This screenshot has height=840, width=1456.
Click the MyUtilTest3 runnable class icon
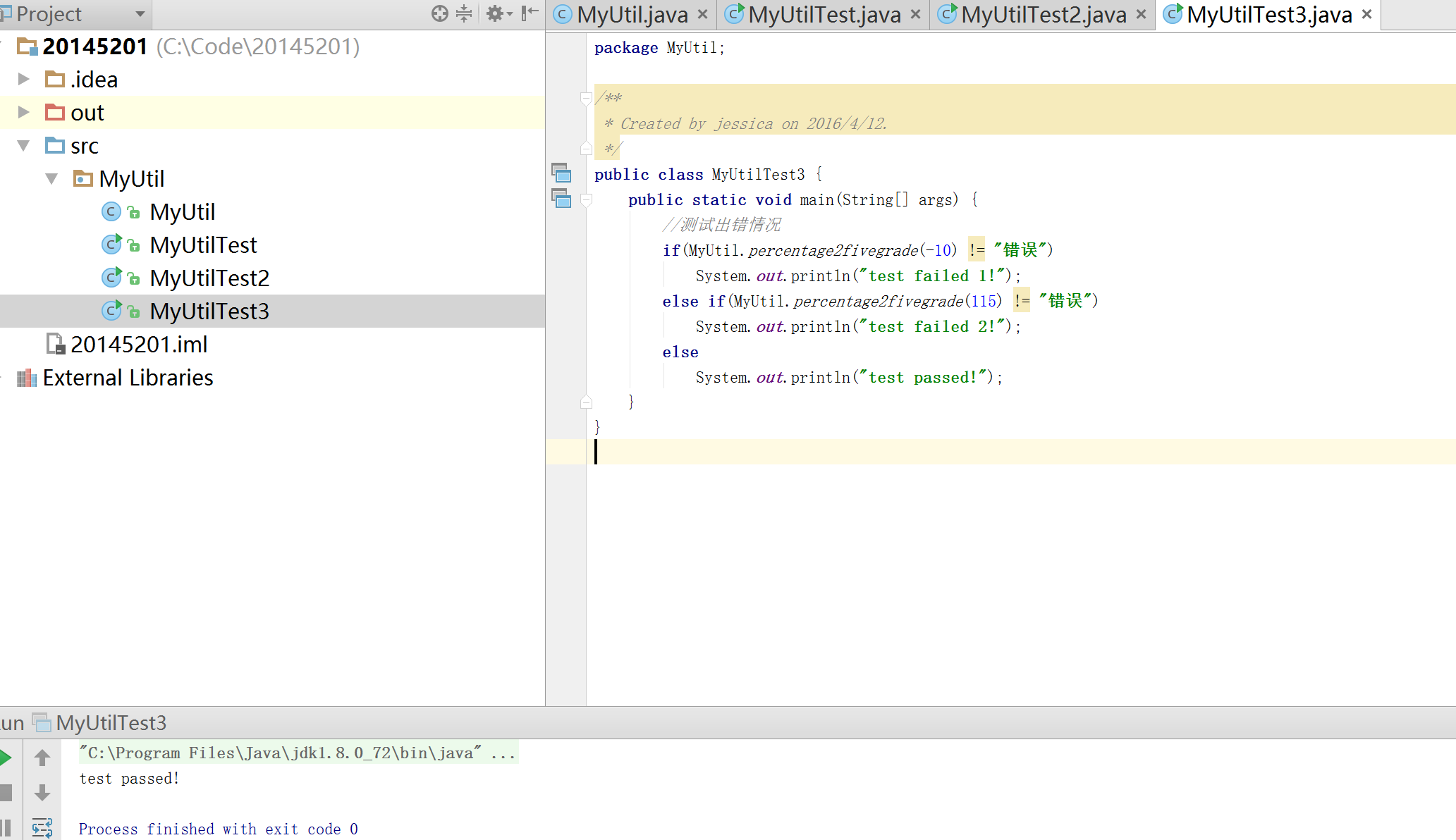pyautogui.click(x=111, y=311)
